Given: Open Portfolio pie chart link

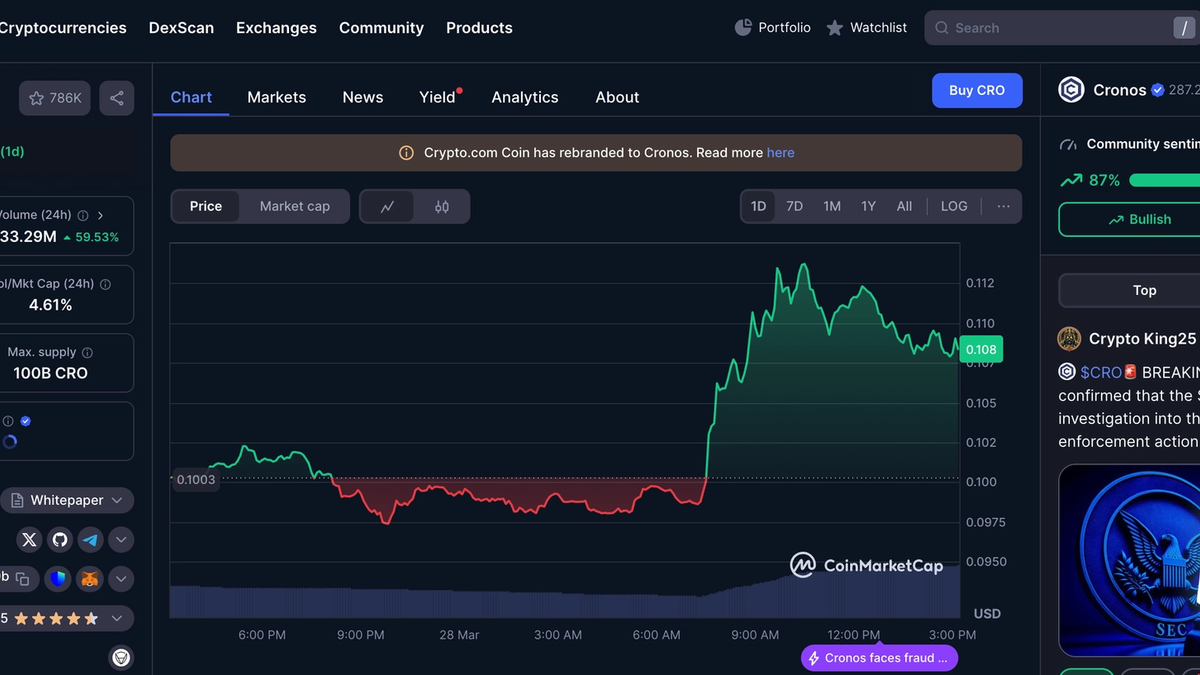Looking at the screenshot, I should tap(773, 28).
